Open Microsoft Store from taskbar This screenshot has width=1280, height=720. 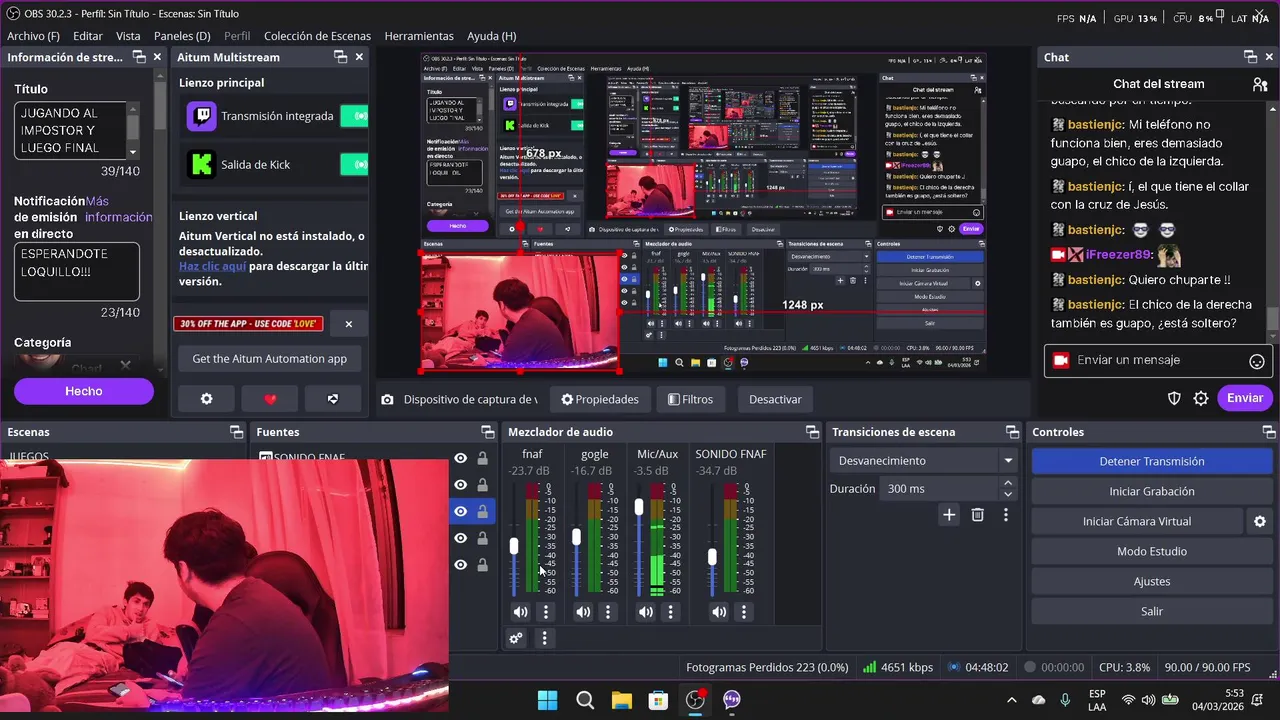[658, 700]
